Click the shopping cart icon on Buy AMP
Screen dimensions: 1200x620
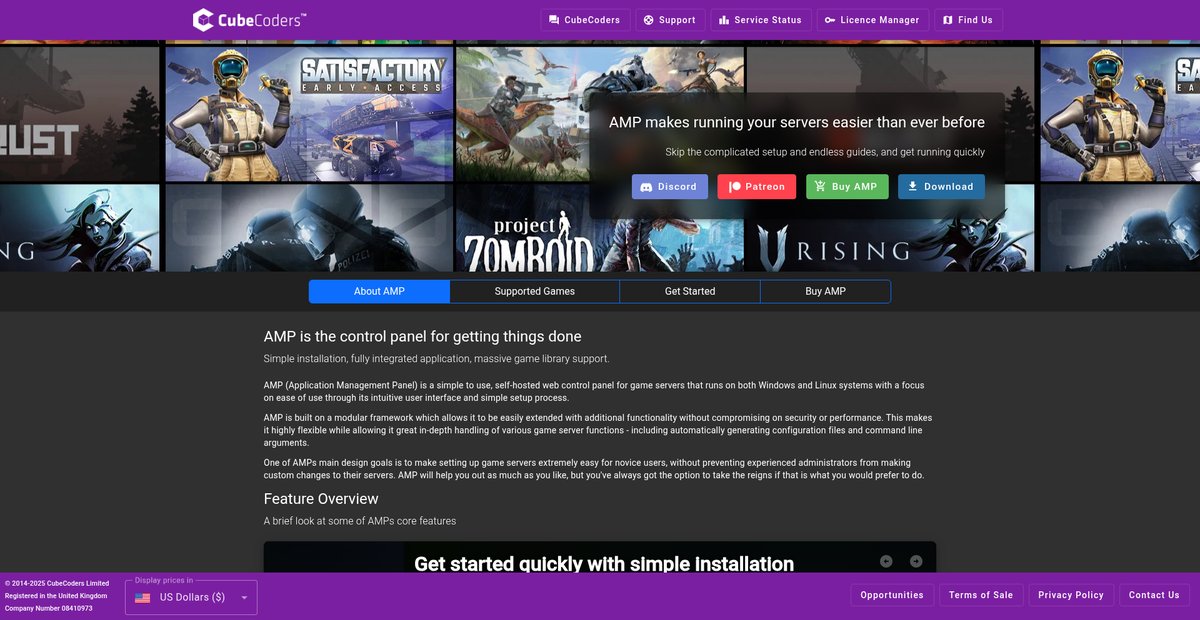(x=820, y=187)
